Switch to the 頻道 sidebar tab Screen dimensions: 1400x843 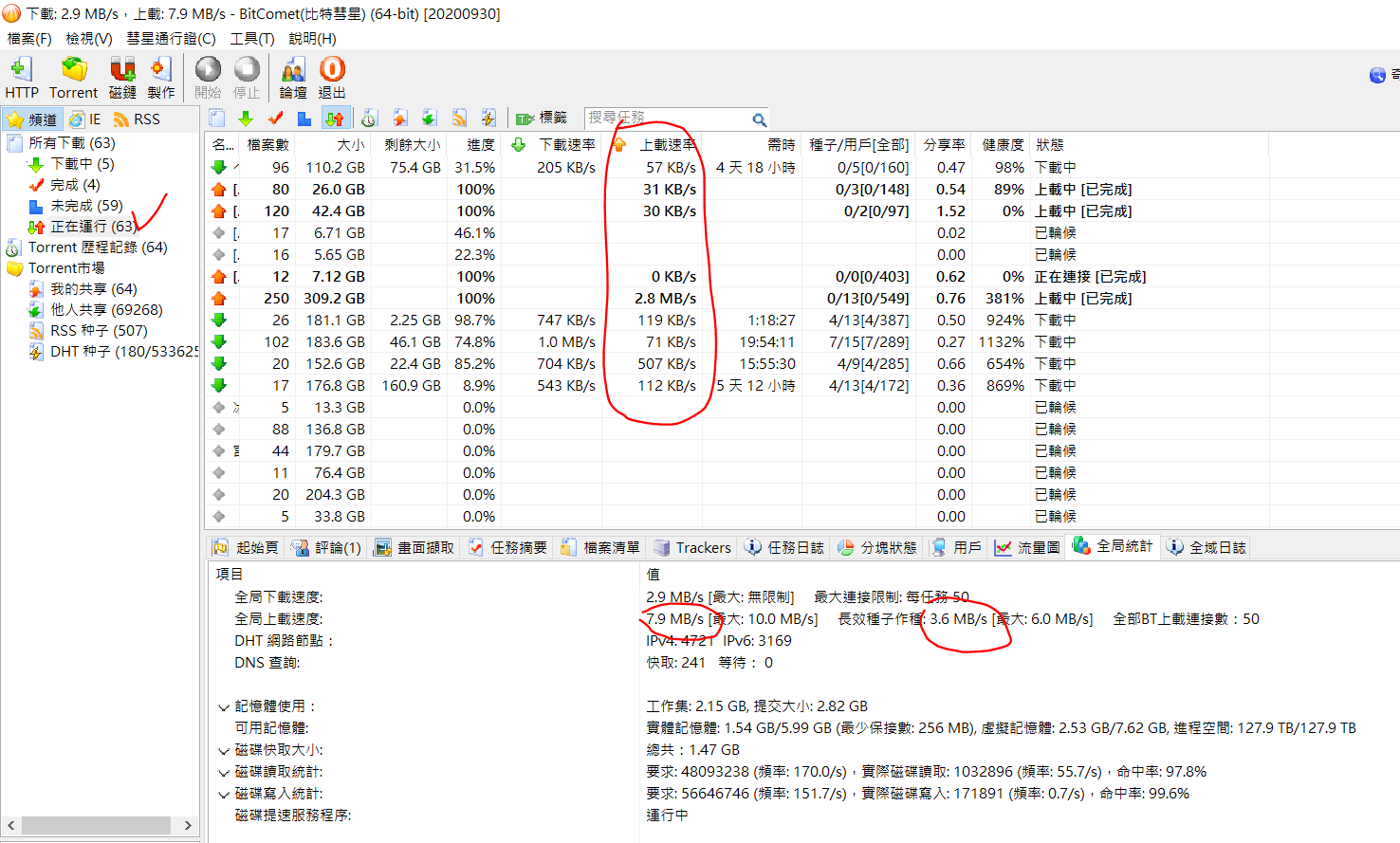coord(32,119)
